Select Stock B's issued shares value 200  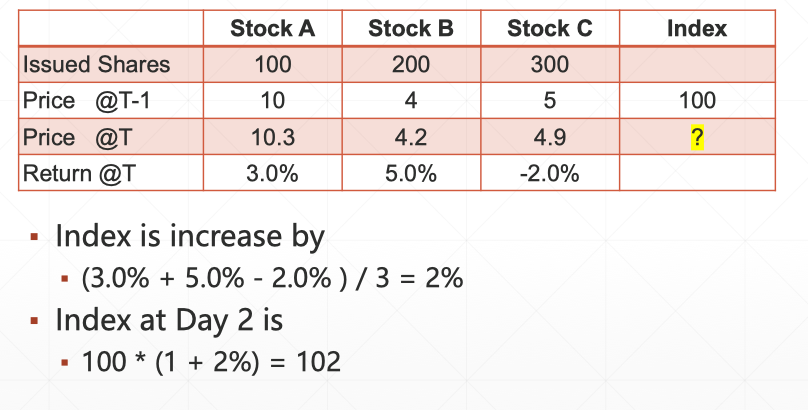coord(411,65)
